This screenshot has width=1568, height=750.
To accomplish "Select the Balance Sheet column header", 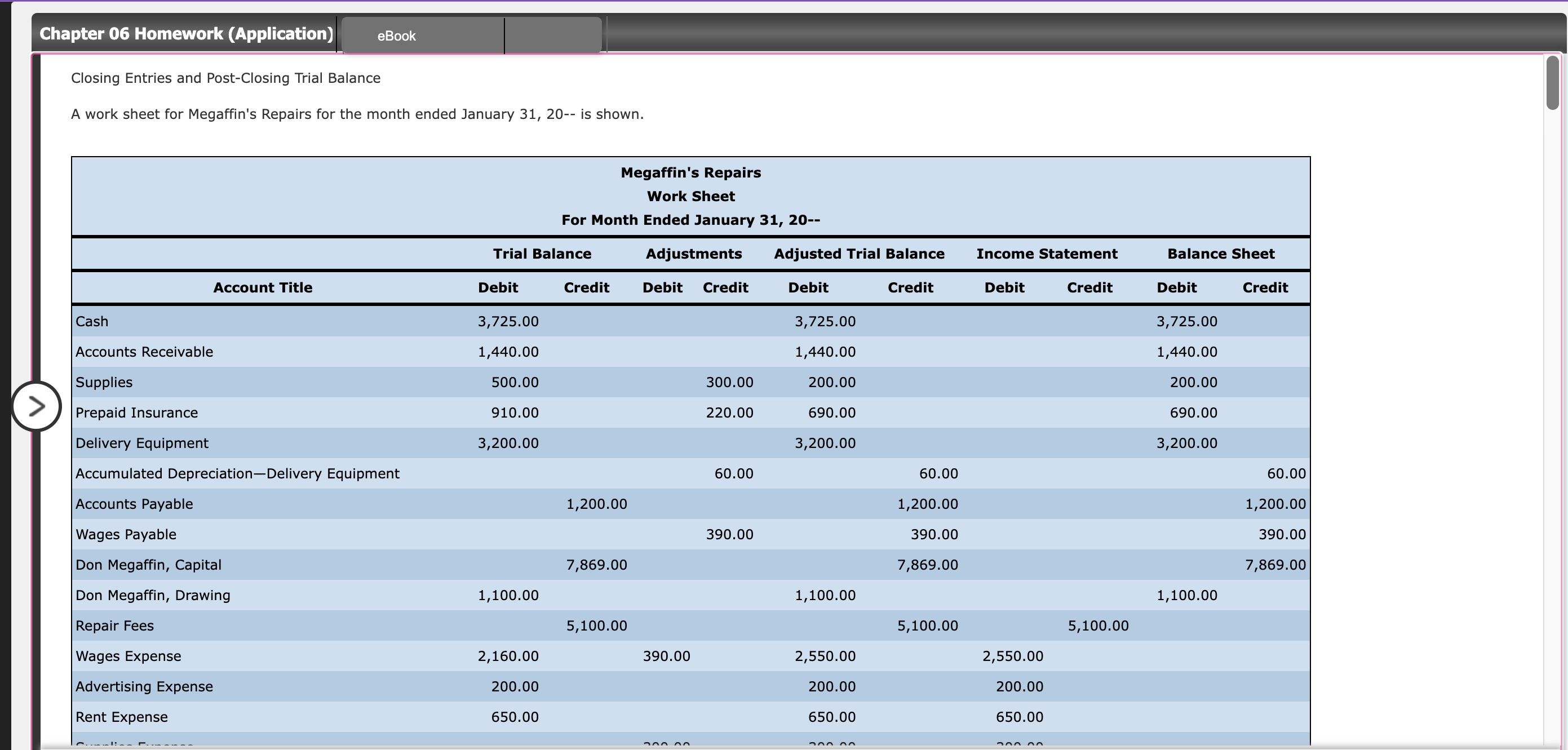I will click(1220, 253).
